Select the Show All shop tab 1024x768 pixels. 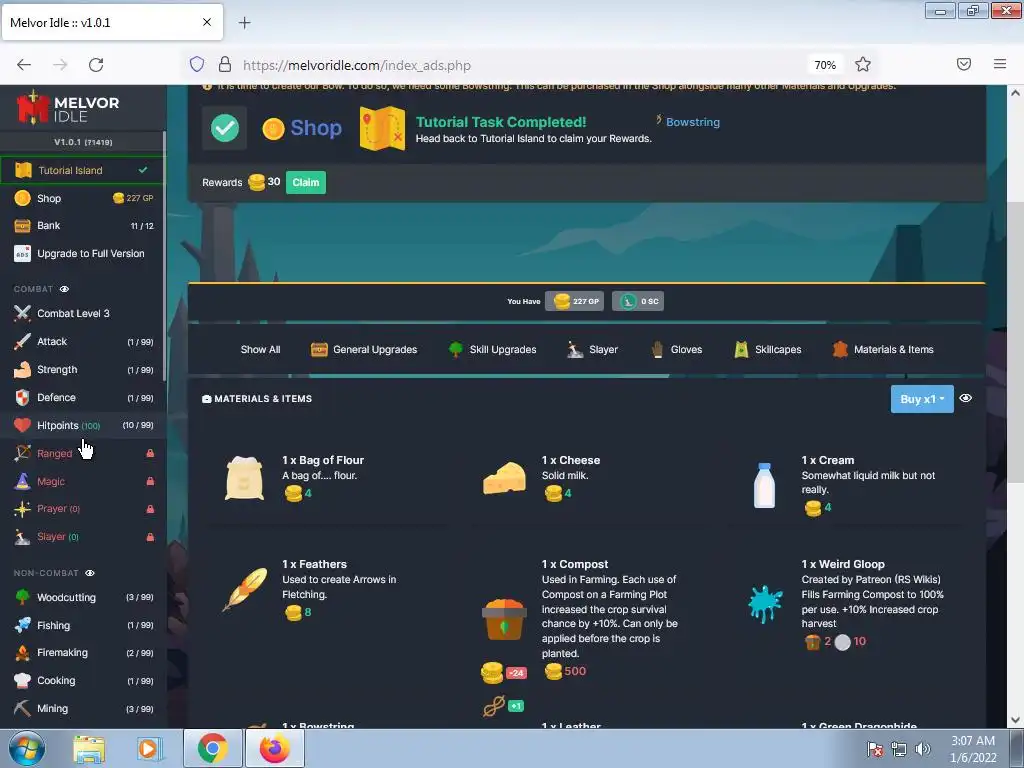coord(260,349)
